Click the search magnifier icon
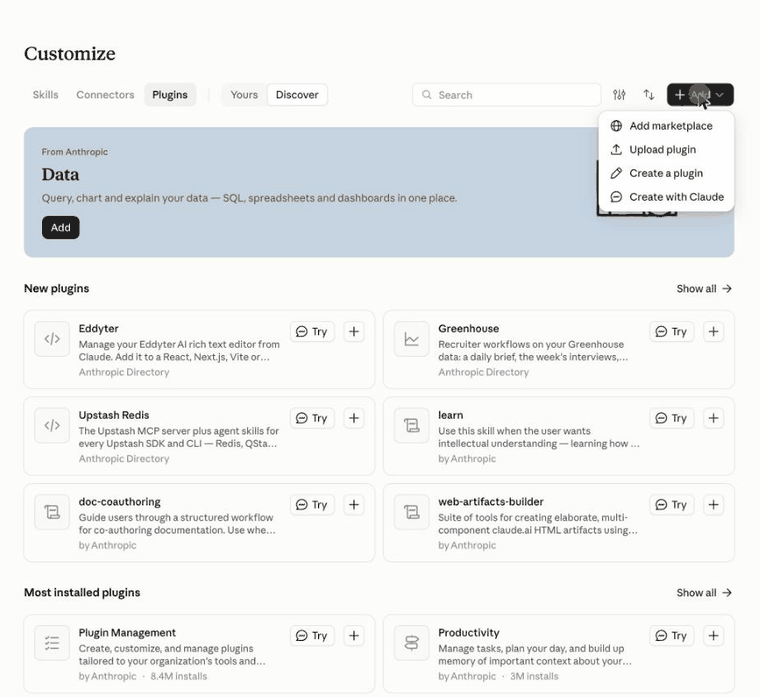This screenshot has height=697, width=760. click(x=427, y=95)
